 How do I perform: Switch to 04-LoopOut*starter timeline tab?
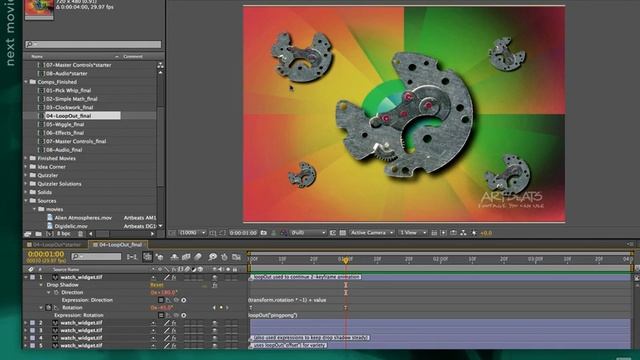(54, 245)
